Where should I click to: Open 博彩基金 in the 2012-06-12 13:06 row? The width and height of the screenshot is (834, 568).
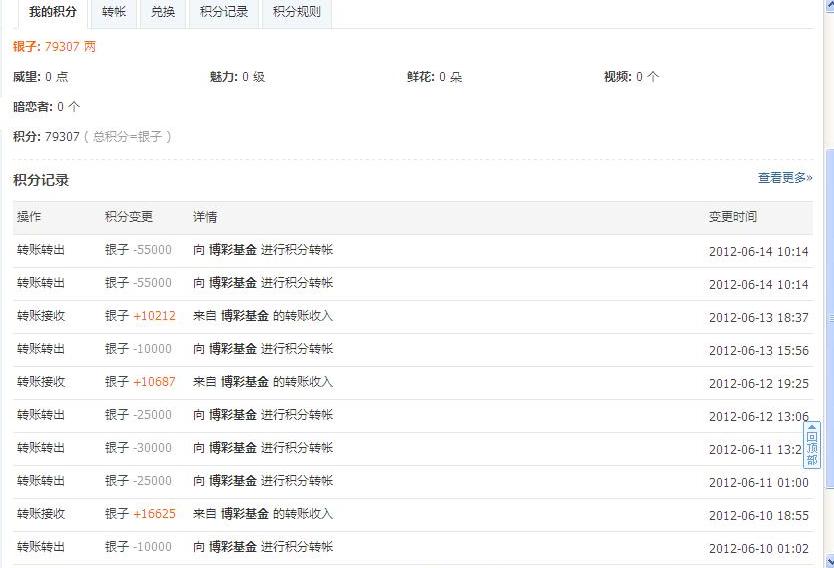coord(233,415)
